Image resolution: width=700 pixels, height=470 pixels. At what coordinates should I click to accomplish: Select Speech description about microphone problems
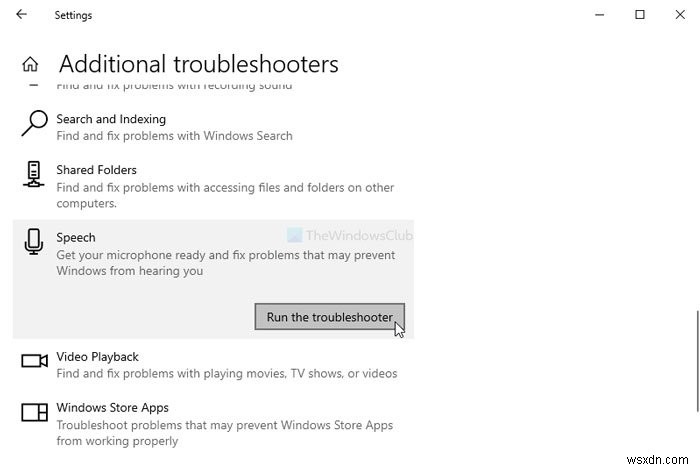tap(225, 263)
